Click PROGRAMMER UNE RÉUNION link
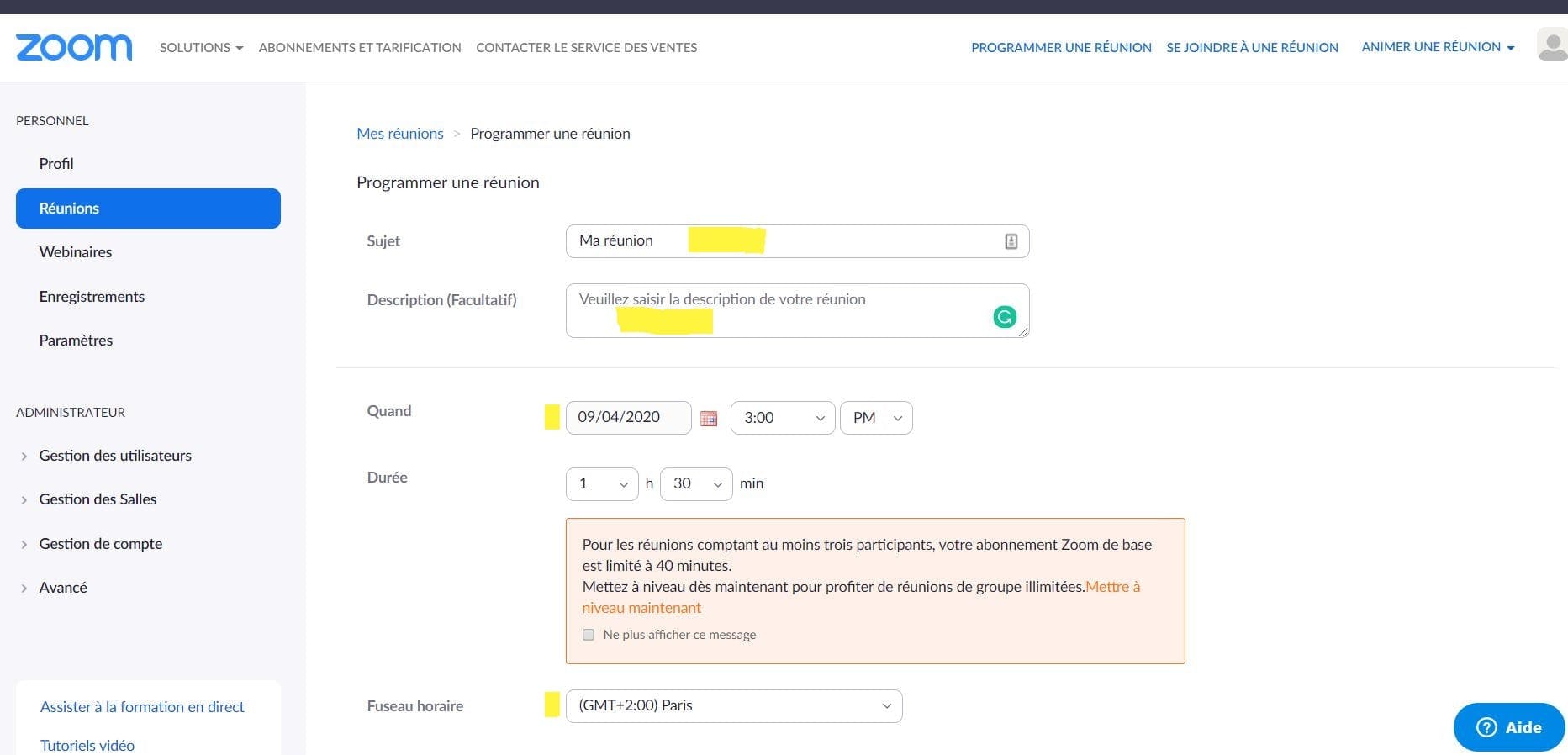The width and height of the screenshot is (1568, 755). tap(1061, 48)
